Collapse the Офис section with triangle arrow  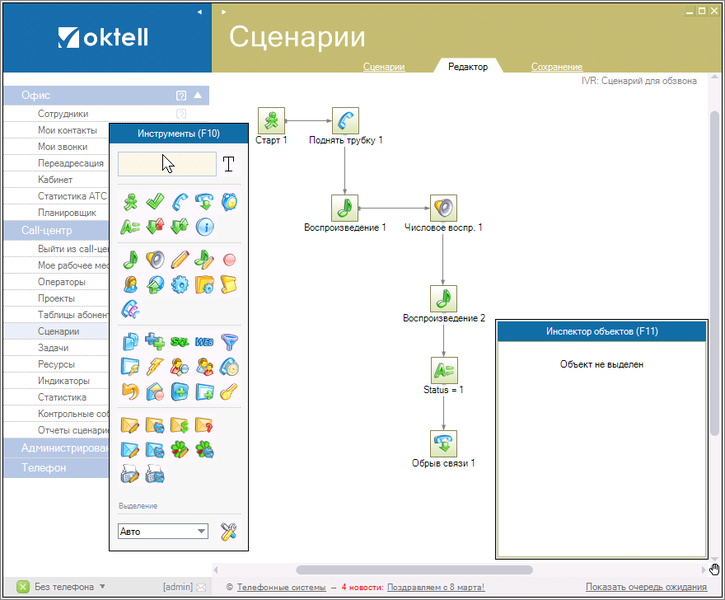(198, 95)
